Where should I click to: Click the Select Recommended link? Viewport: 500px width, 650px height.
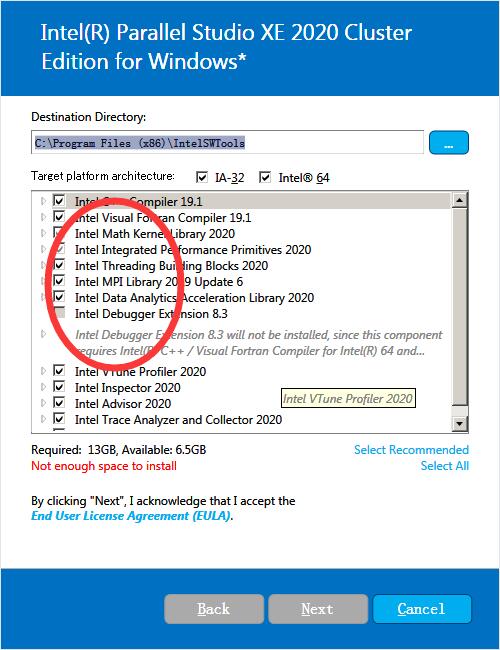(x=411, y=450)
